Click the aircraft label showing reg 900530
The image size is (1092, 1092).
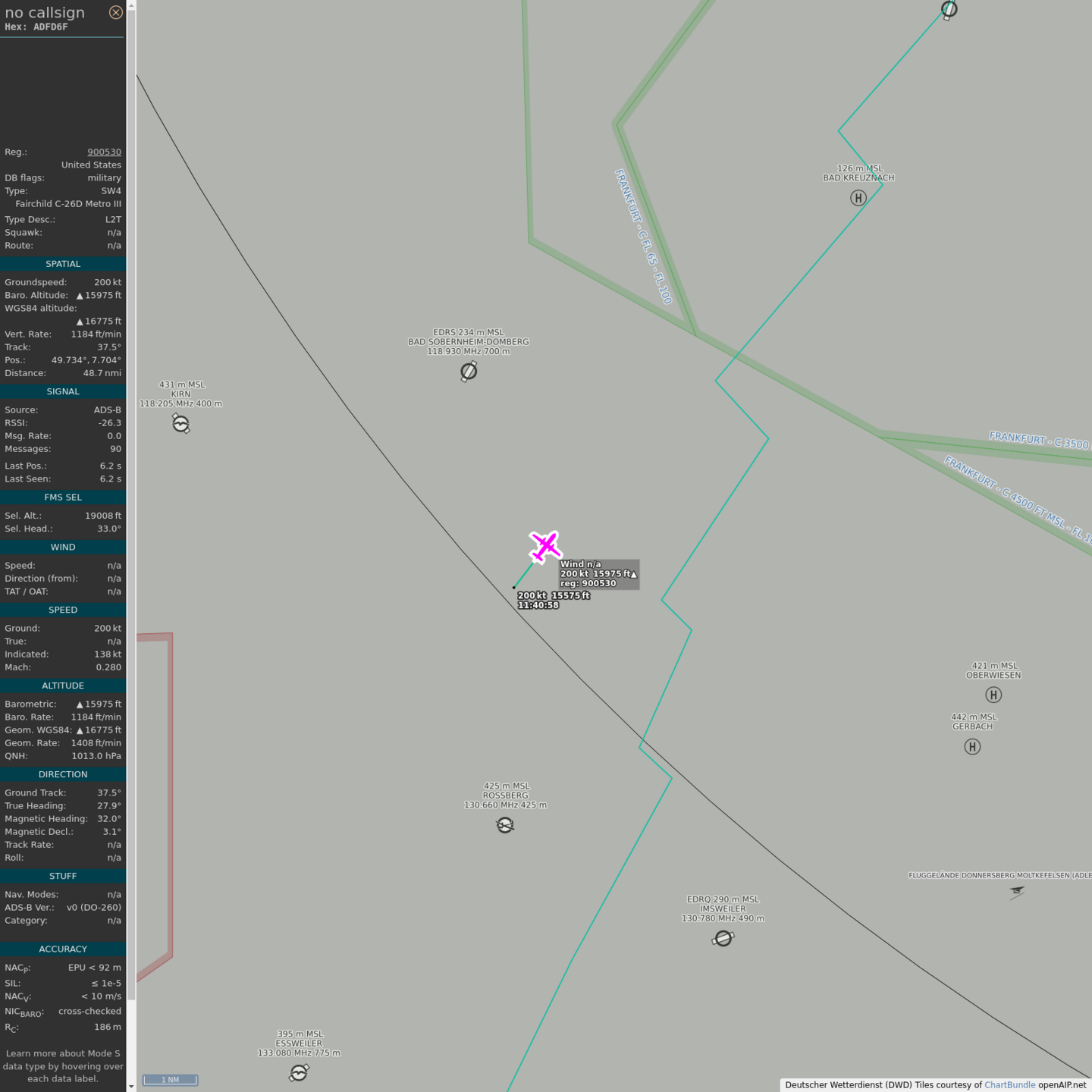(598, 574)
